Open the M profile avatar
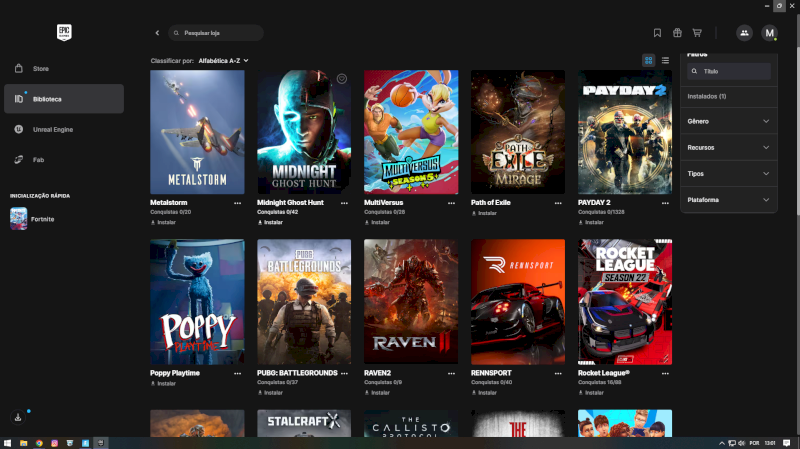The width and height of the screenshot is (800, 449). (x=769, y=33)
